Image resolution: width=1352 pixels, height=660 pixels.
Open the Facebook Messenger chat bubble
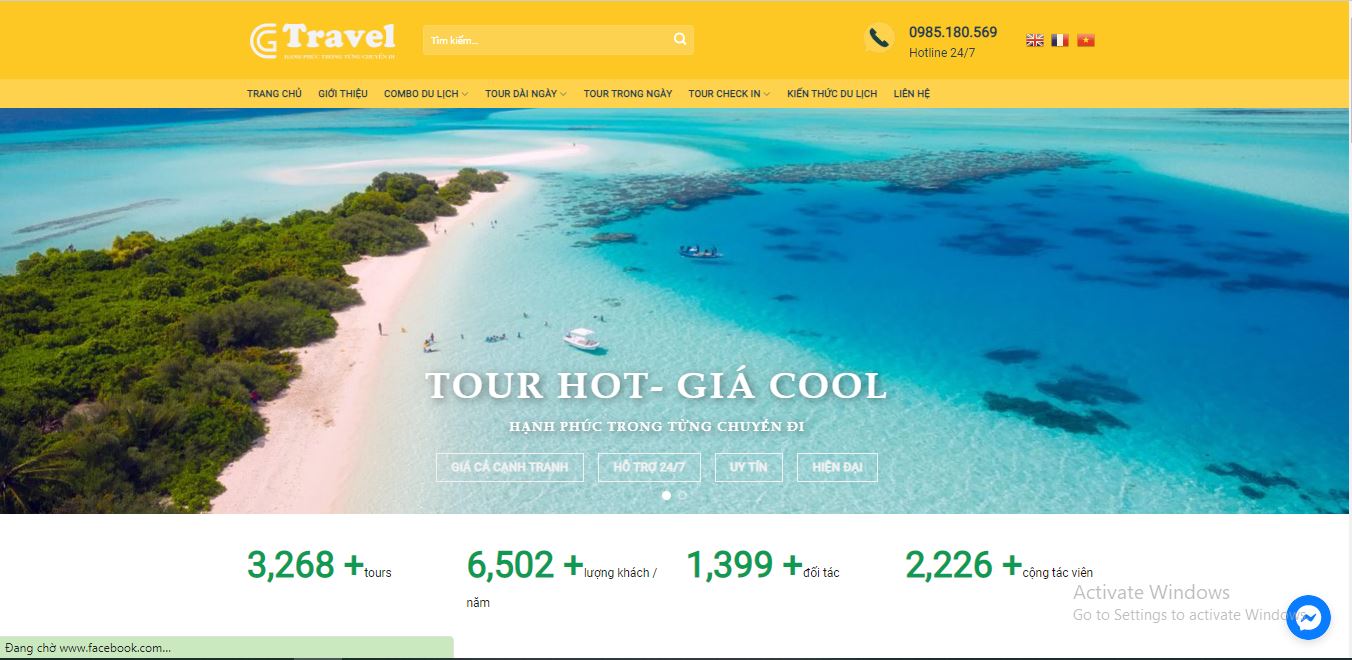click(1308, 618)
